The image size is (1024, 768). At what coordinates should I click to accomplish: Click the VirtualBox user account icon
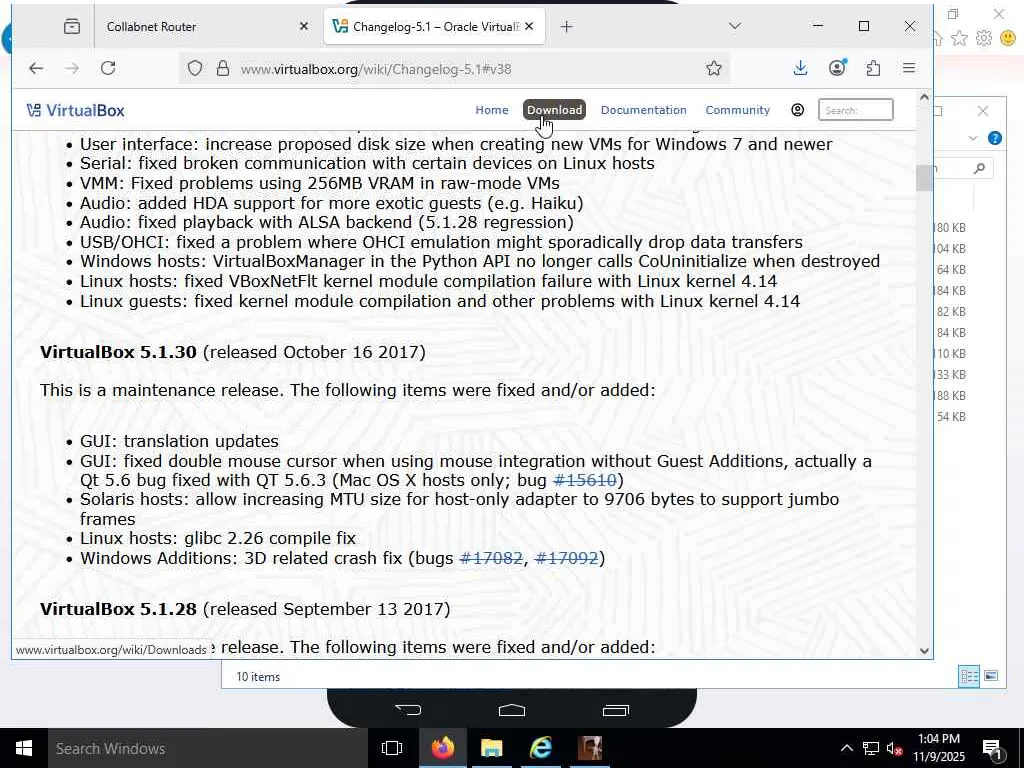tap(797, 110)
